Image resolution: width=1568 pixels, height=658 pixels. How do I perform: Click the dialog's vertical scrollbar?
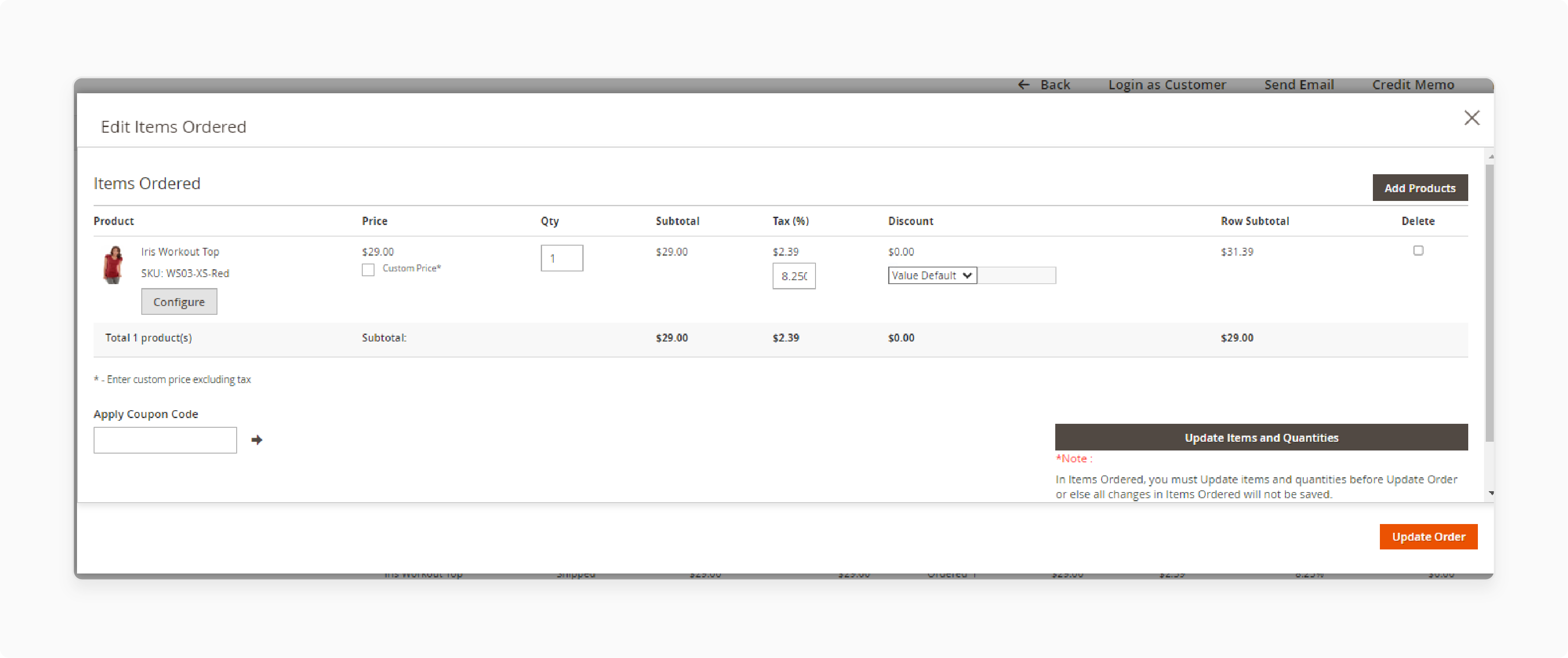coord(1489,303)
